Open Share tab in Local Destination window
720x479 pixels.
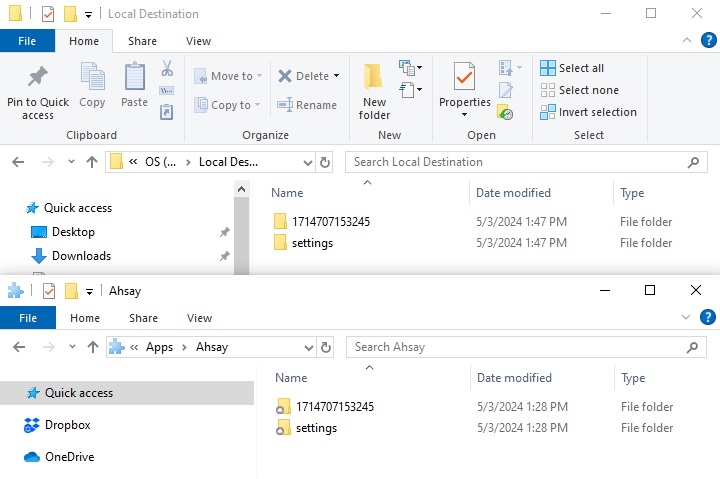point(142,41)
